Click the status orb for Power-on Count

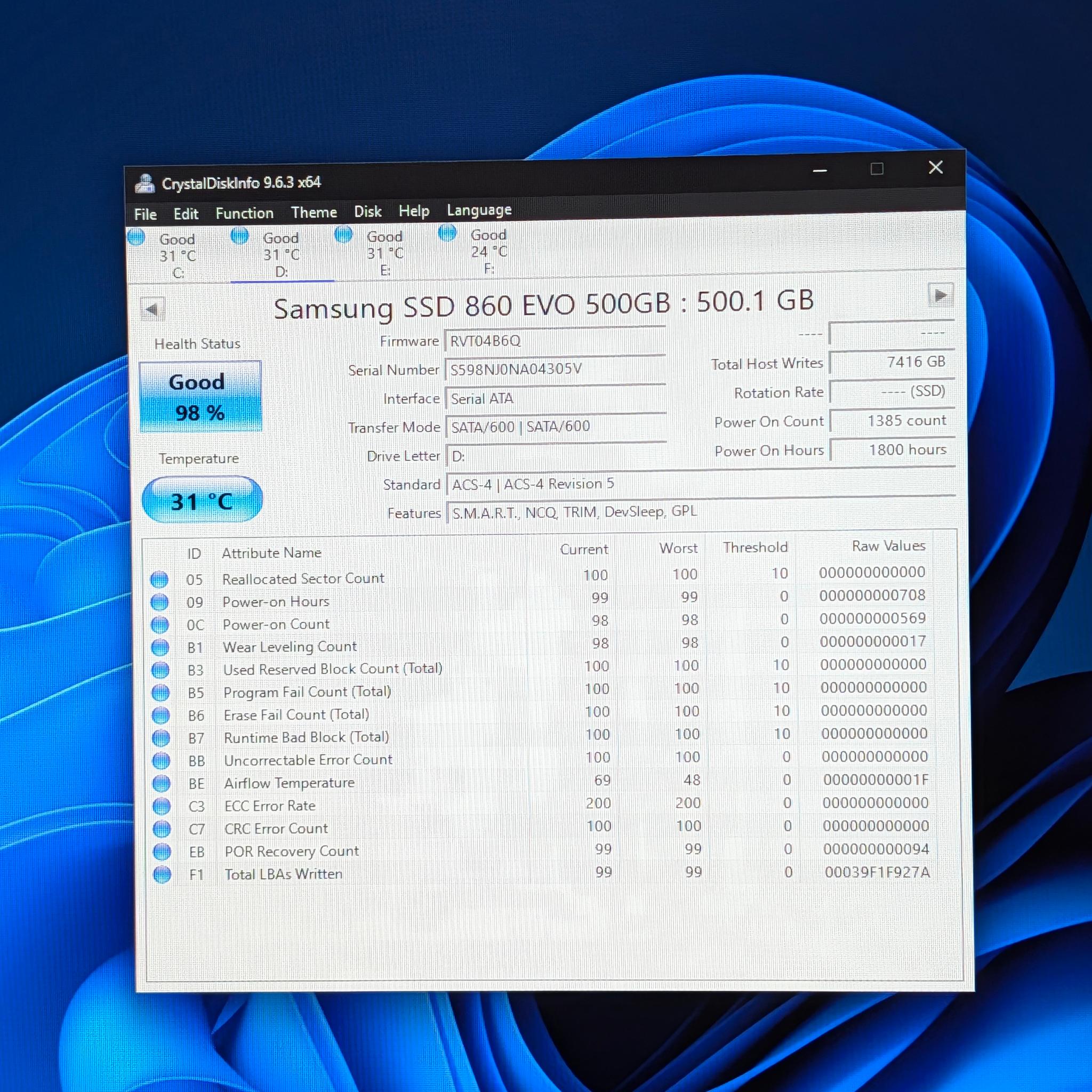[160, 624]
